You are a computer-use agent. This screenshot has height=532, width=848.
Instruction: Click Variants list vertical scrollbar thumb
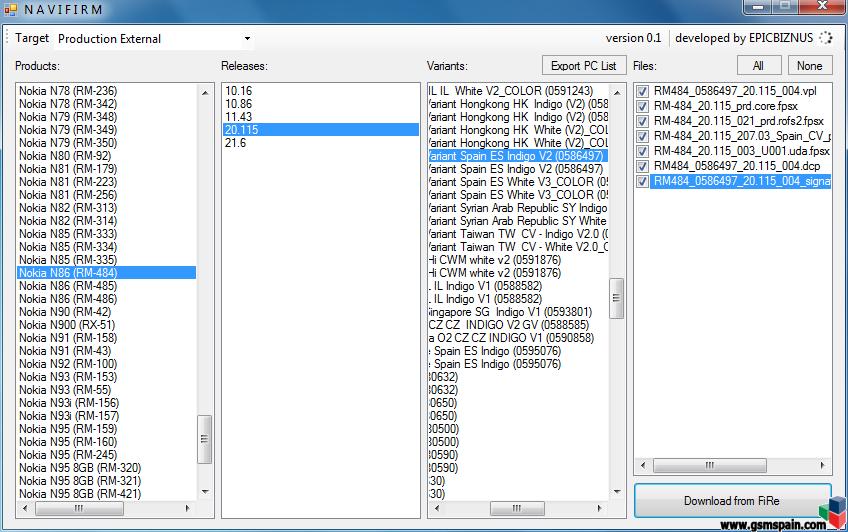tap(617, 298)
